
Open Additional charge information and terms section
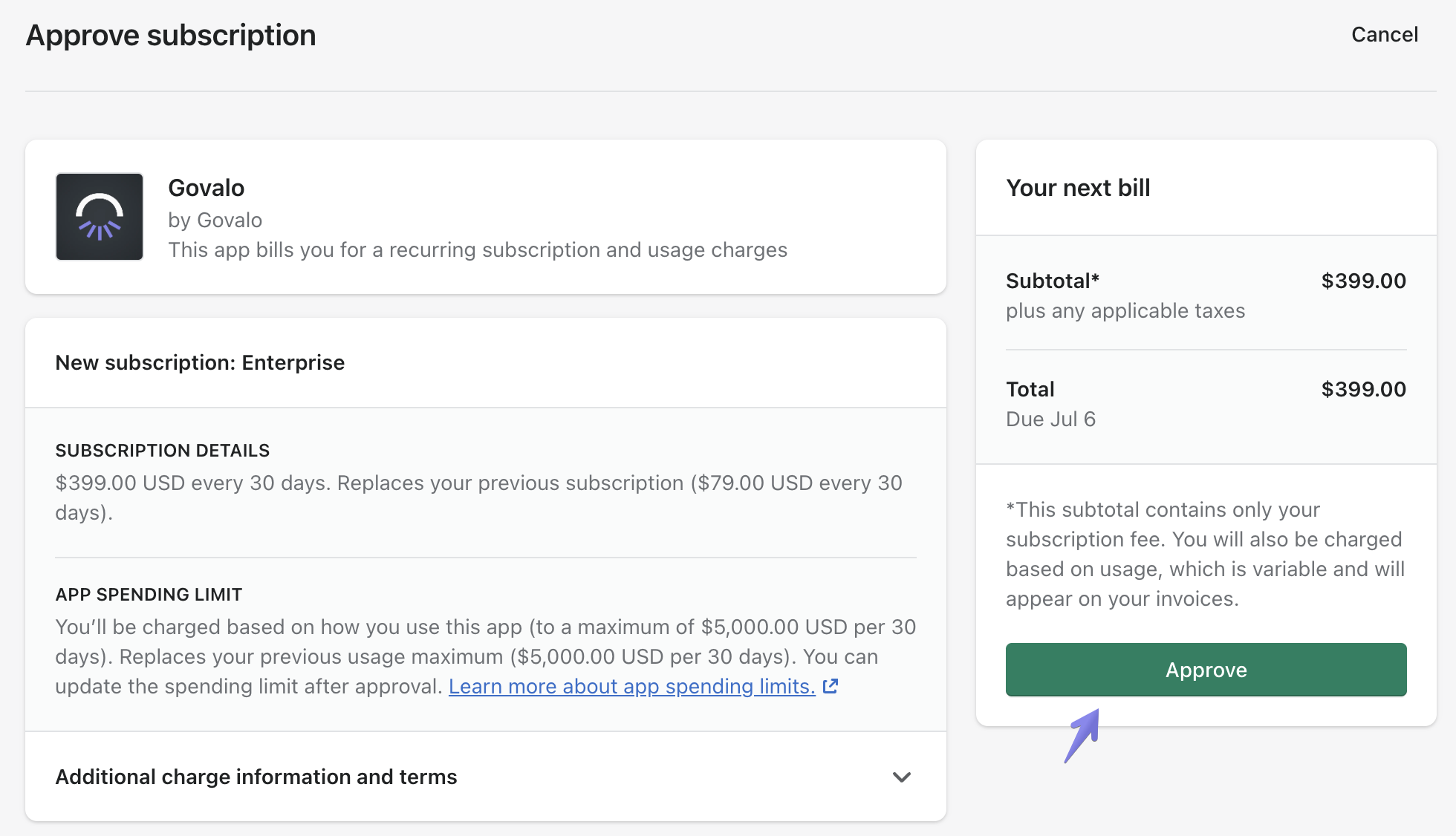click(x=256, y=777)
